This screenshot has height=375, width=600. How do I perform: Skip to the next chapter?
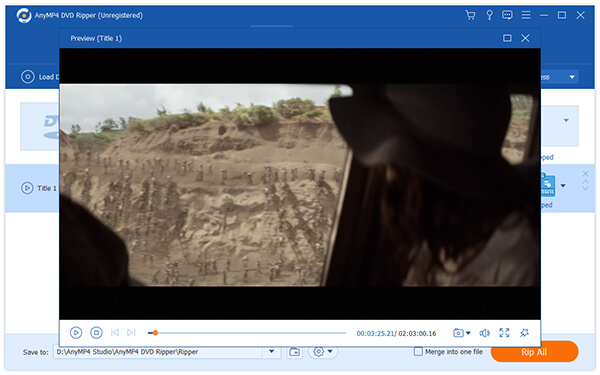click(x=131, y=333)
